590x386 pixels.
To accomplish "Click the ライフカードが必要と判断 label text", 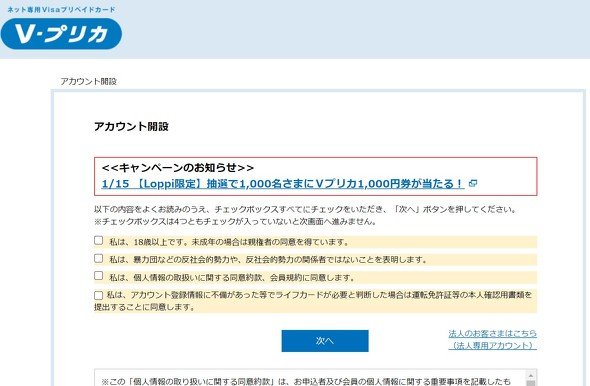I will tap(313, 301).
